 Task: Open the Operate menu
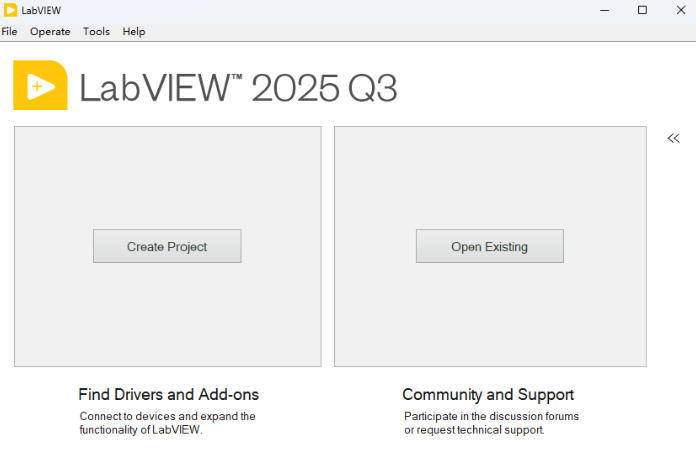pyautogui.click(x=50, y=31)
